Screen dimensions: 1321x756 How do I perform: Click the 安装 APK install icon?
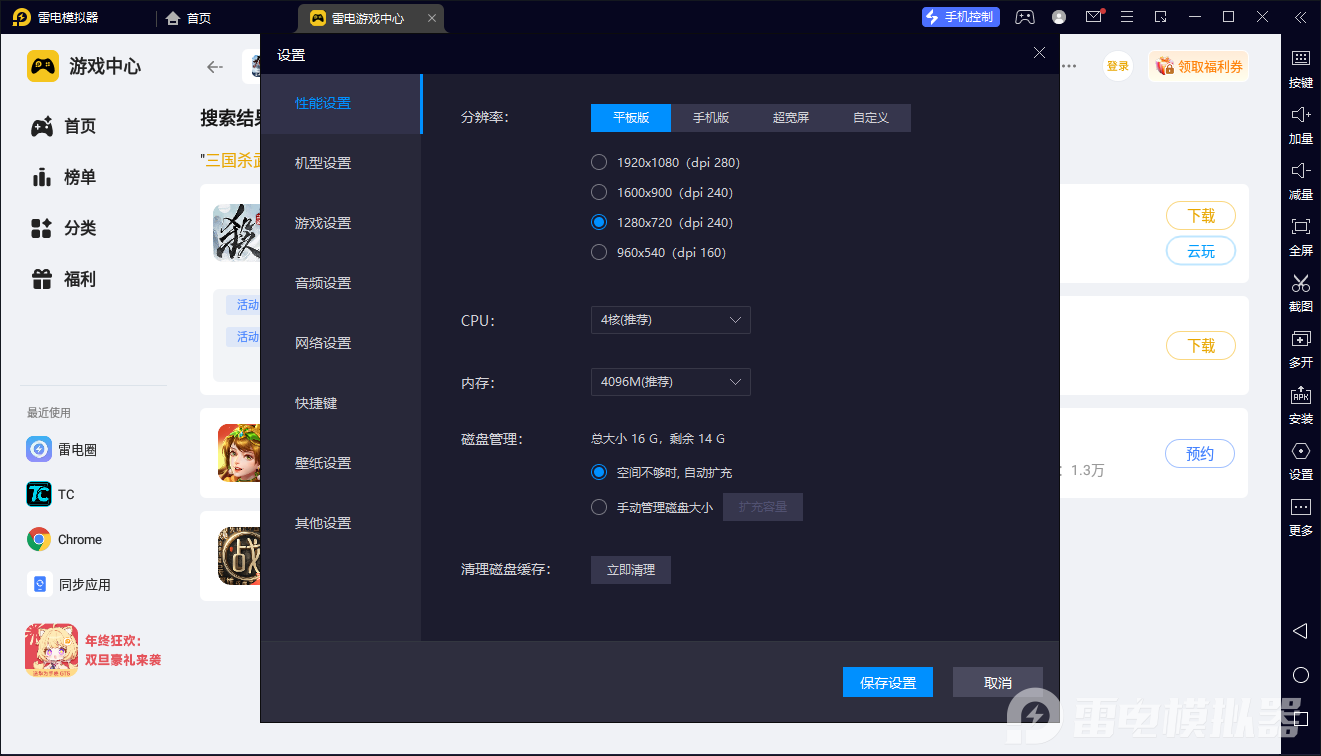[1300, 395]
